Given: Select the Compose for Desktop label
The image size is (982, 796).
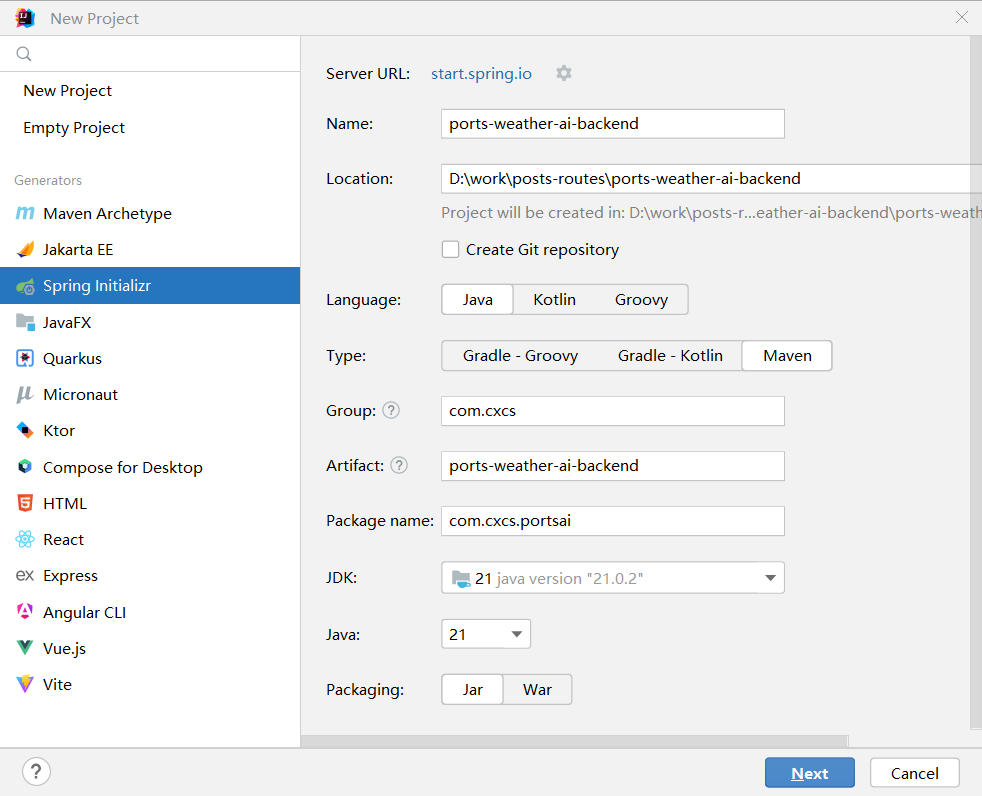Looking at the screenshot, I should (x=123, y=467).
